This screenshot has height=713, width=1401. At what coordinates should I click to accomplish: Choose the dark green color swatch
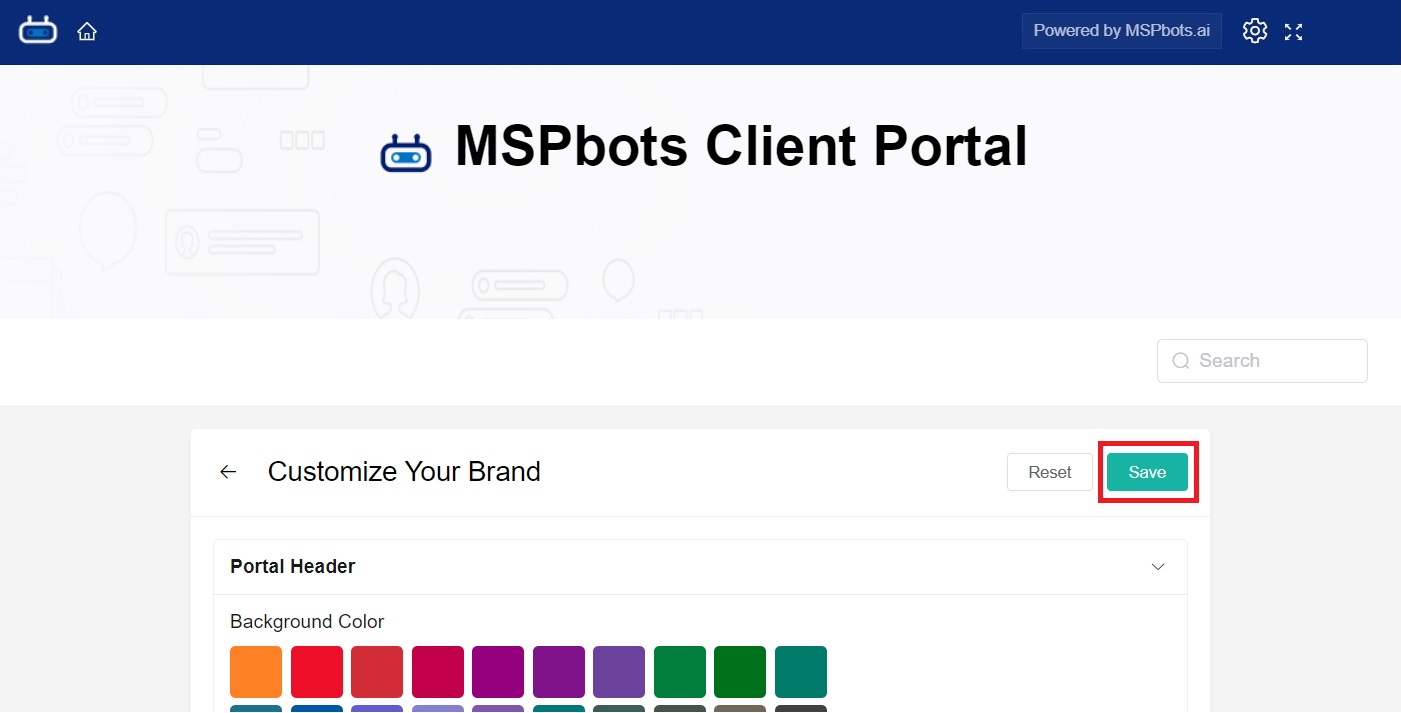pyautogui.click(x=740, y=671)
